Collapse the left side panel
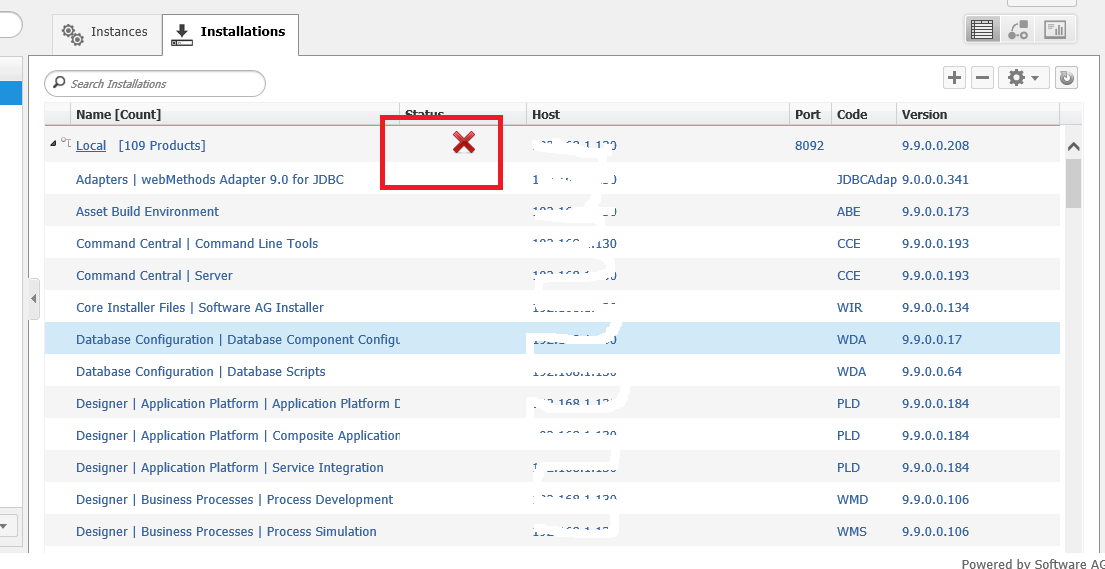Viewport: 1105px width, 569px height. (x=33, y=299)
